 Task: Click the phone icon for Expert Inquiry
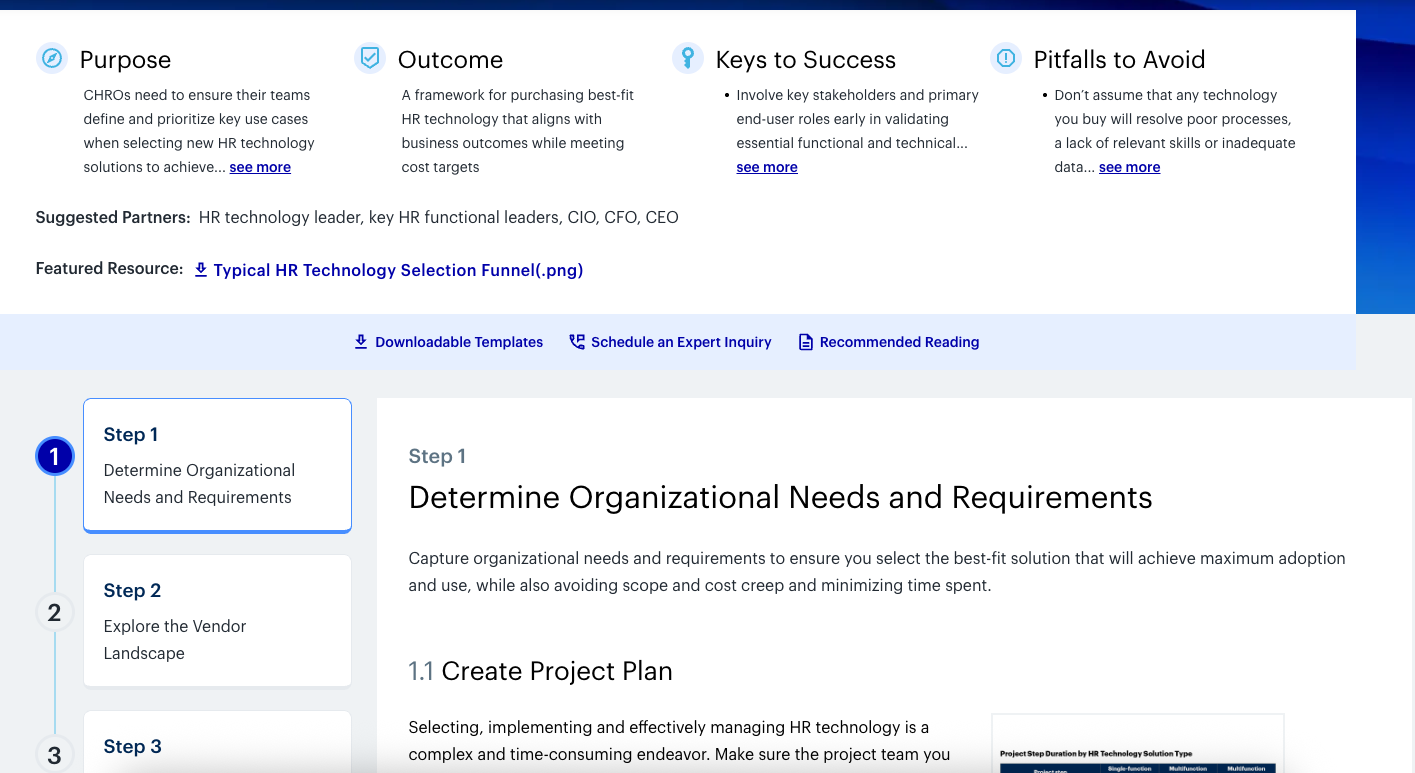[x=577, y=342]
